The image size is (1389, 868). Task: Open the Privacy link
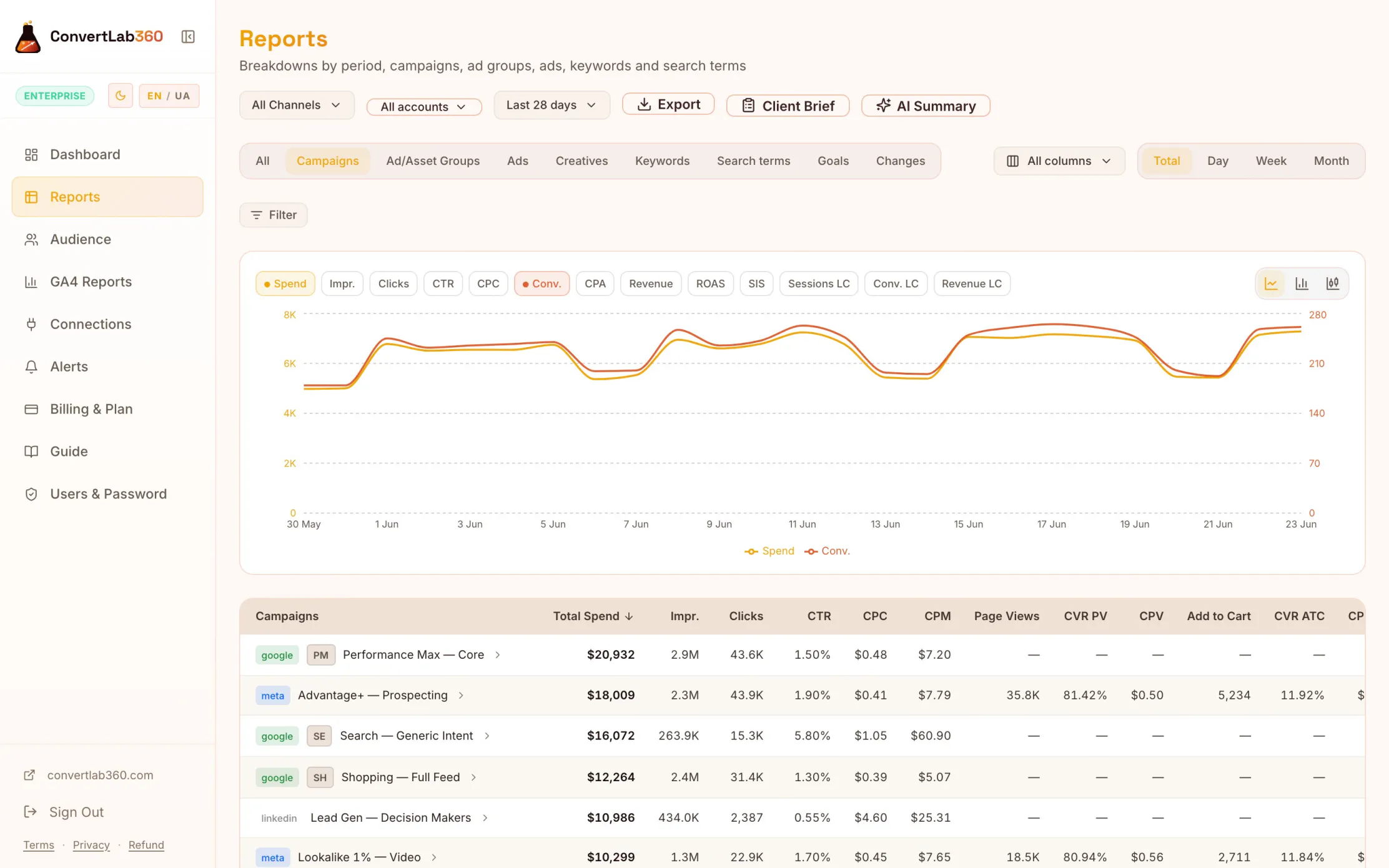(x=91, y=845)
